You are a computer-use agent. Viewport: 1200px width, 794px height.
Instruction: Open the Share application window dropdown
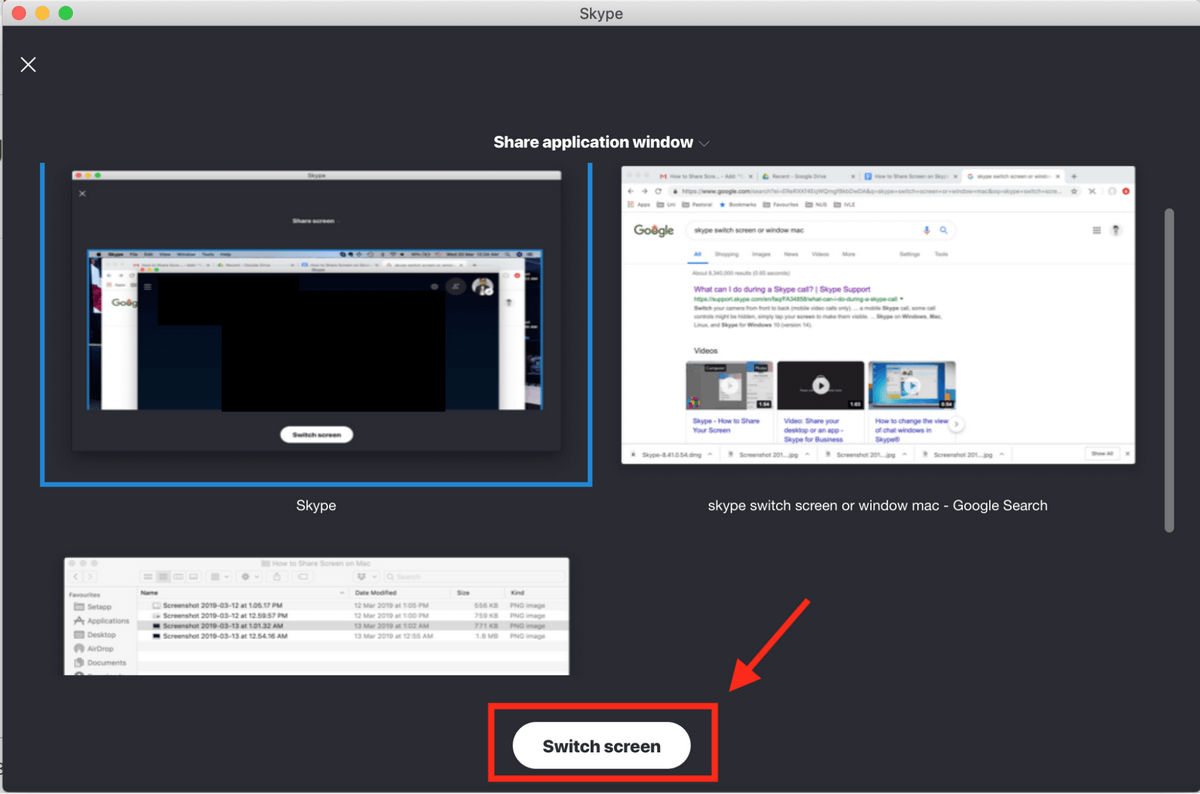click(x=601, y=142)
